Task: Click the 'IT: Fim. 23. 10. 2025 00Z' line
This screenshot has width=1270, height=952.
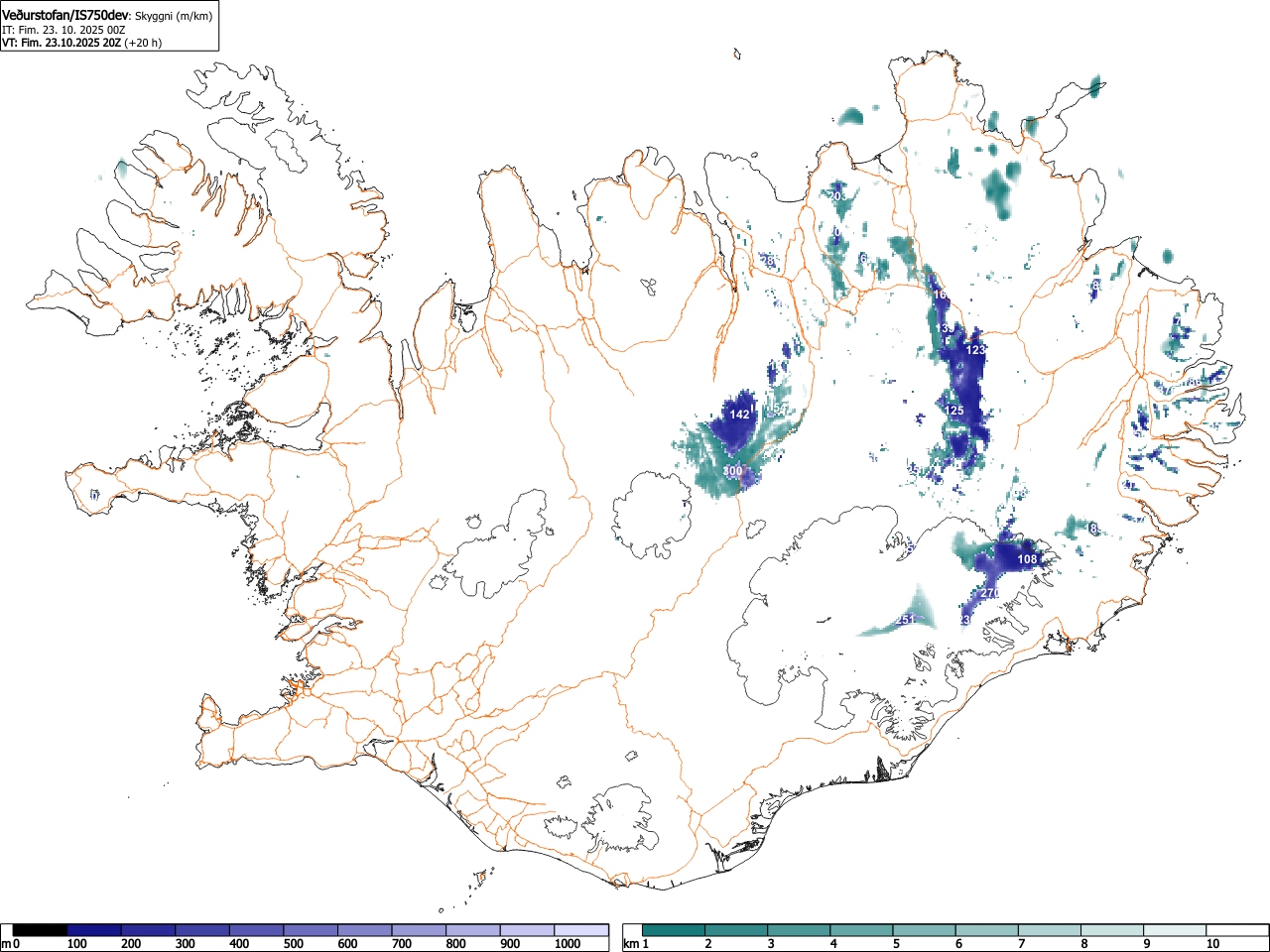Action: pos(63,30)
